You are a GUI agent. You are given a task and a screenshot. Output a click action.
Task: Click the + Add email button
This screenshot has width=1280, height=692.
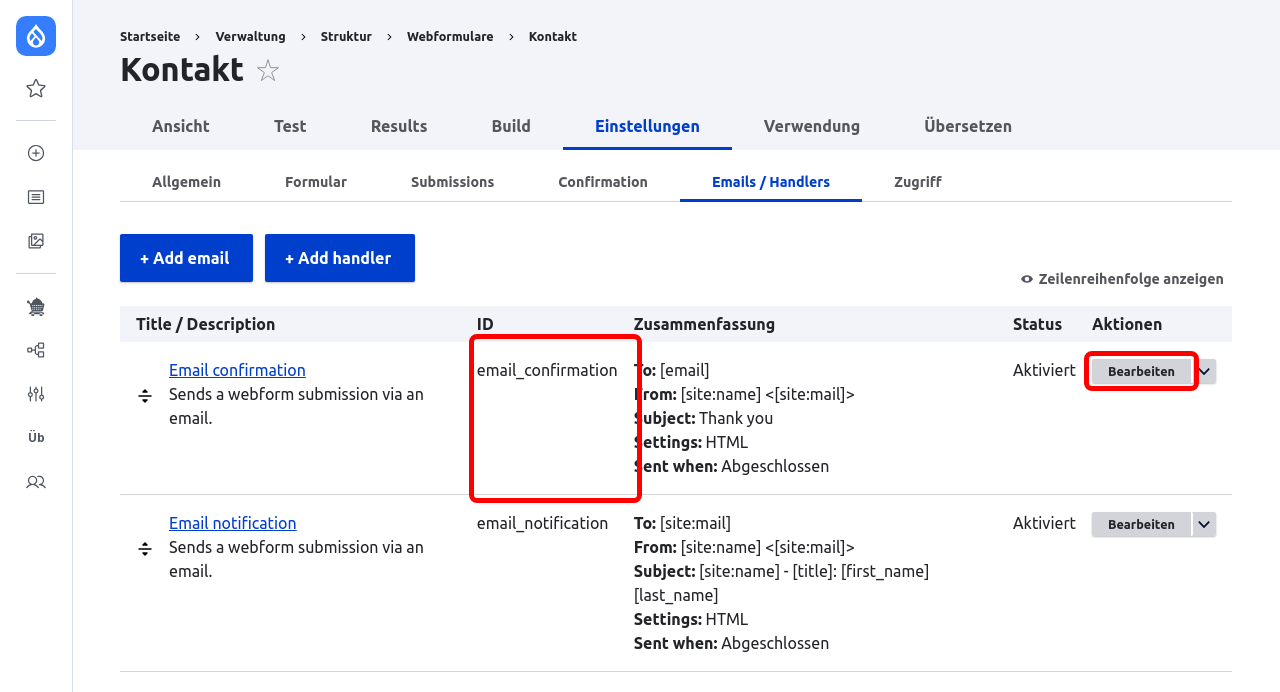[x=186, y=258]
